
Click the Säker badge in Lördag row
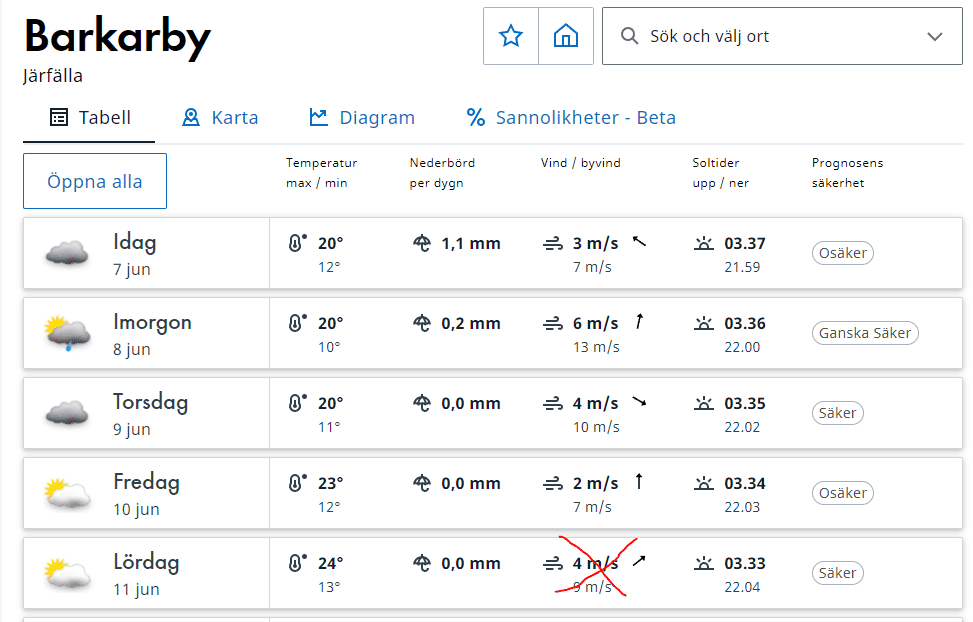click(x=838, y=574)
